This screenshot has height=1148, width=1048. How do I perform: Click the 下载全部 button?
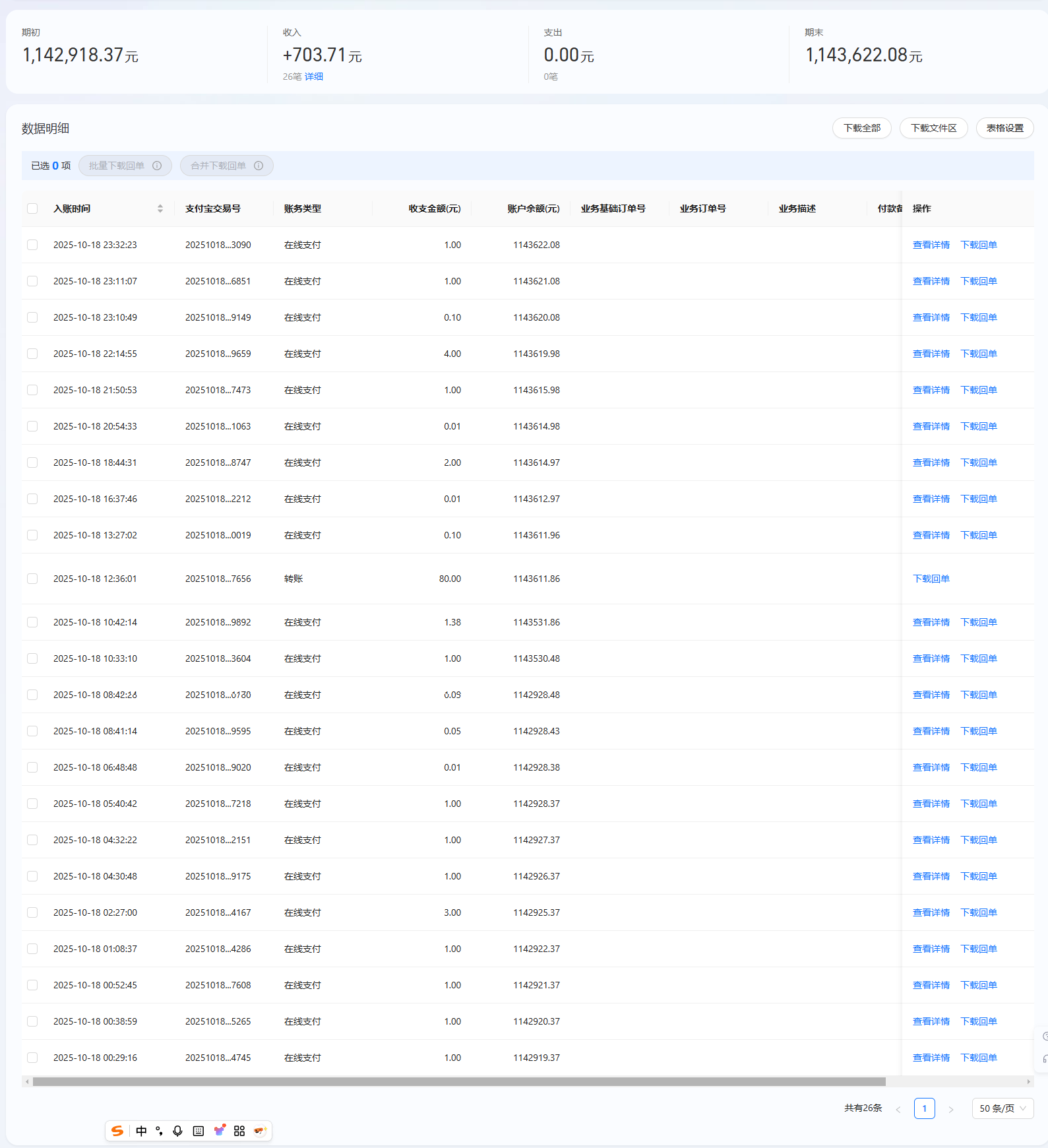coord(861,128)
